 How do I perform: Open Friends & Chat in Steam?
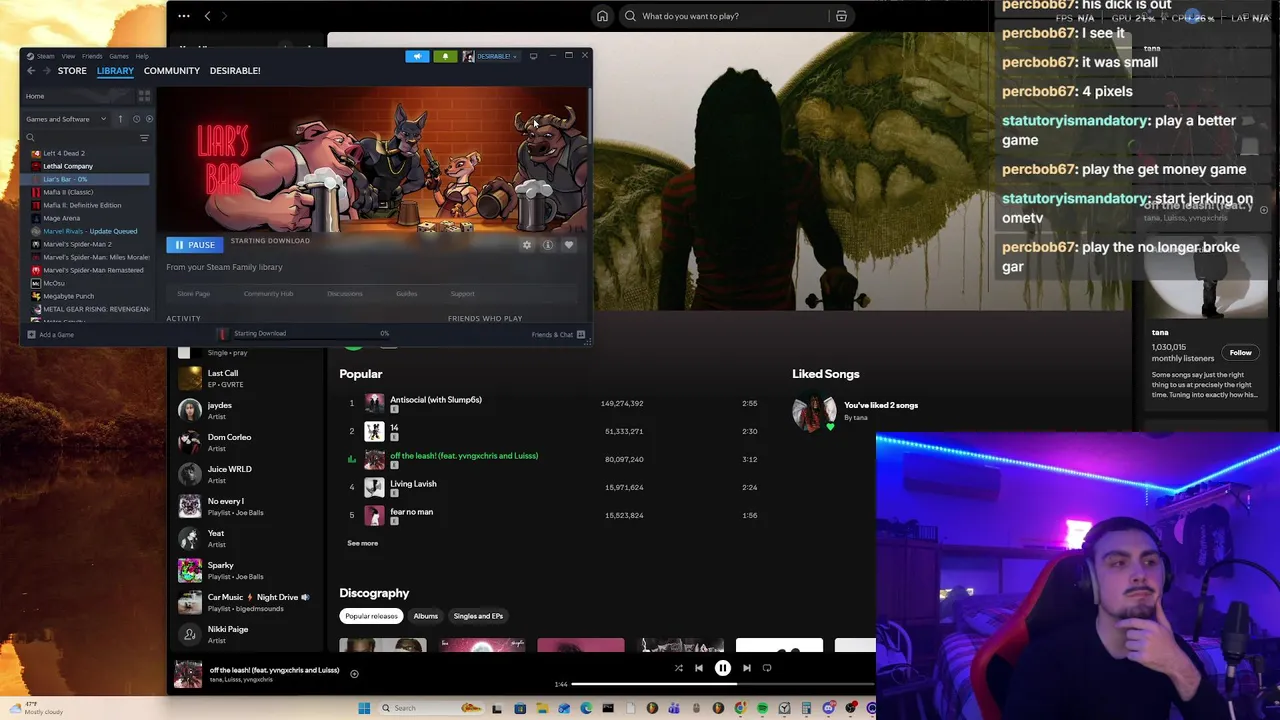(558, 335)
